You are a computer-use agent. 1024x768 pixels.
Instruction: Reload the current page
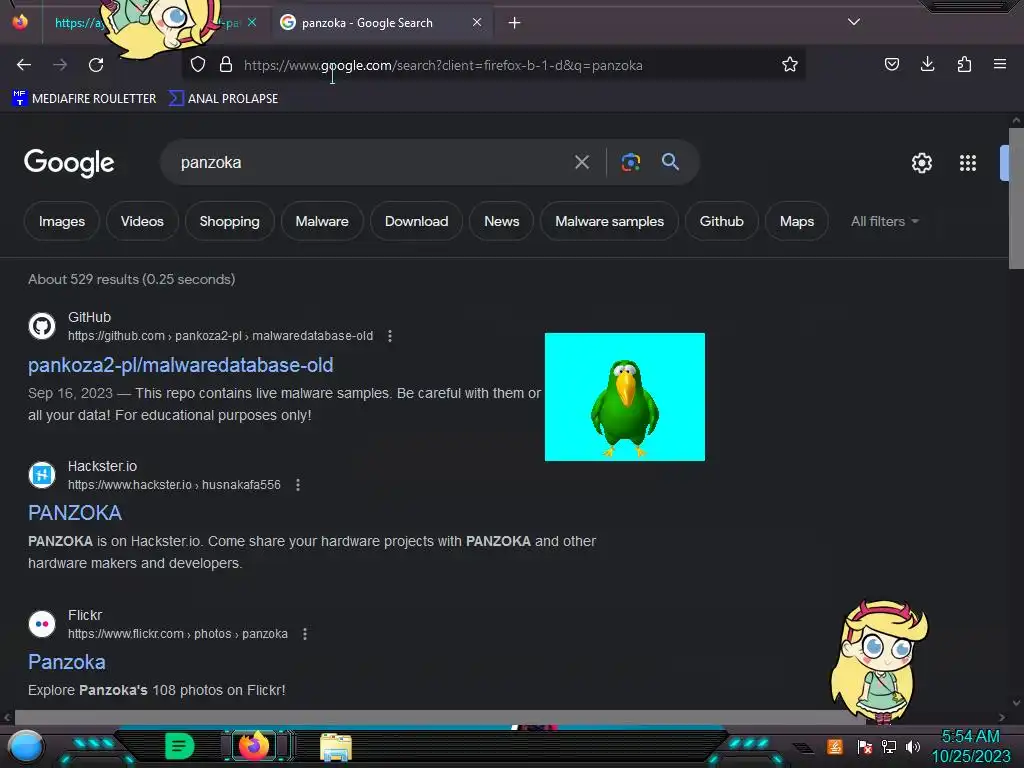(96, 65)
